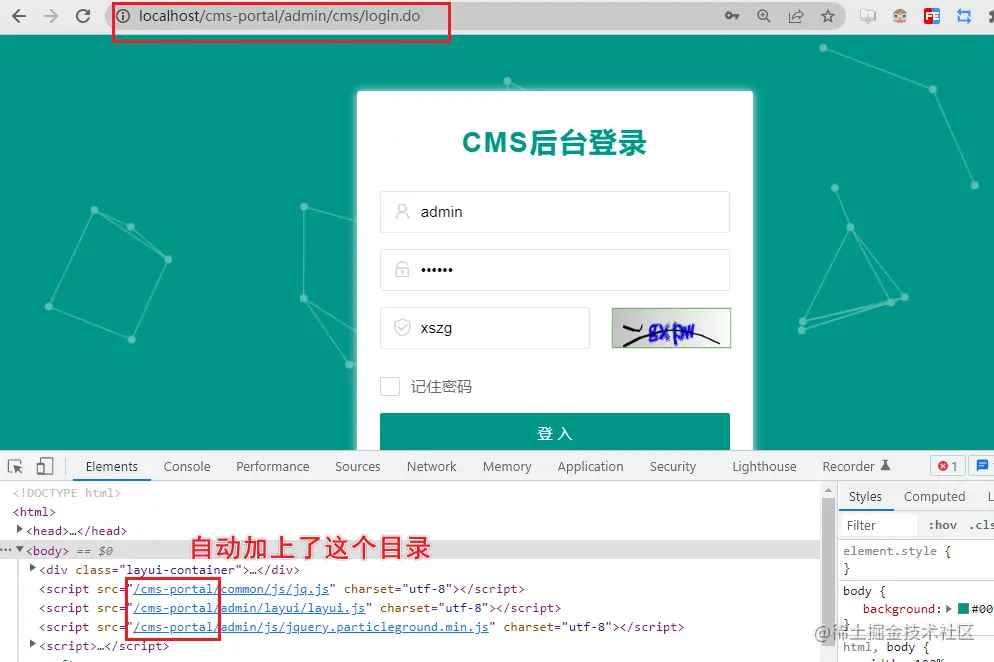The width and height of the screenshot is (994, 662).
Task: Open the Sources tab
Action: (358, 466)
